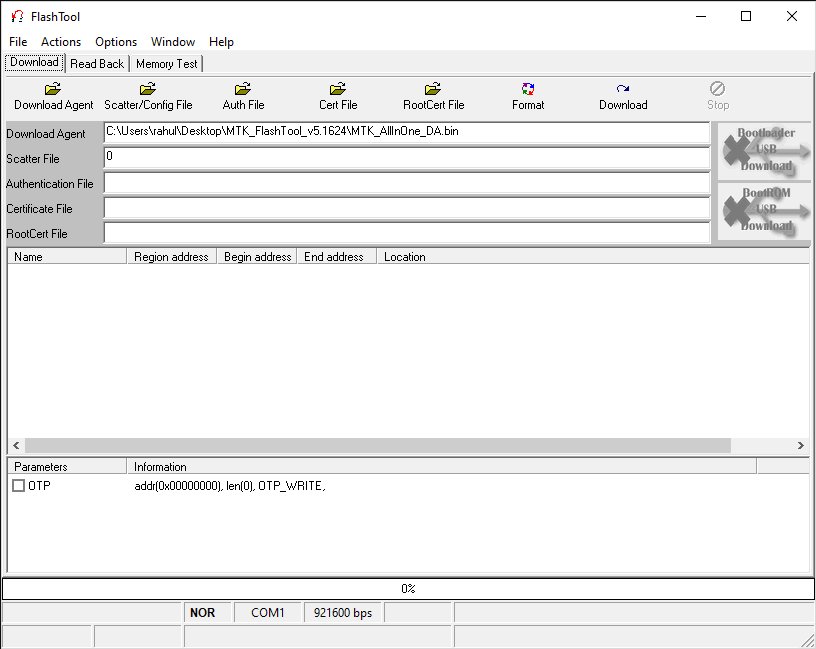Switch to the Read Back tab
Image resolution: width=816 pixels, height=649 pixels.
pyautogui.click(x=97, y=64)
